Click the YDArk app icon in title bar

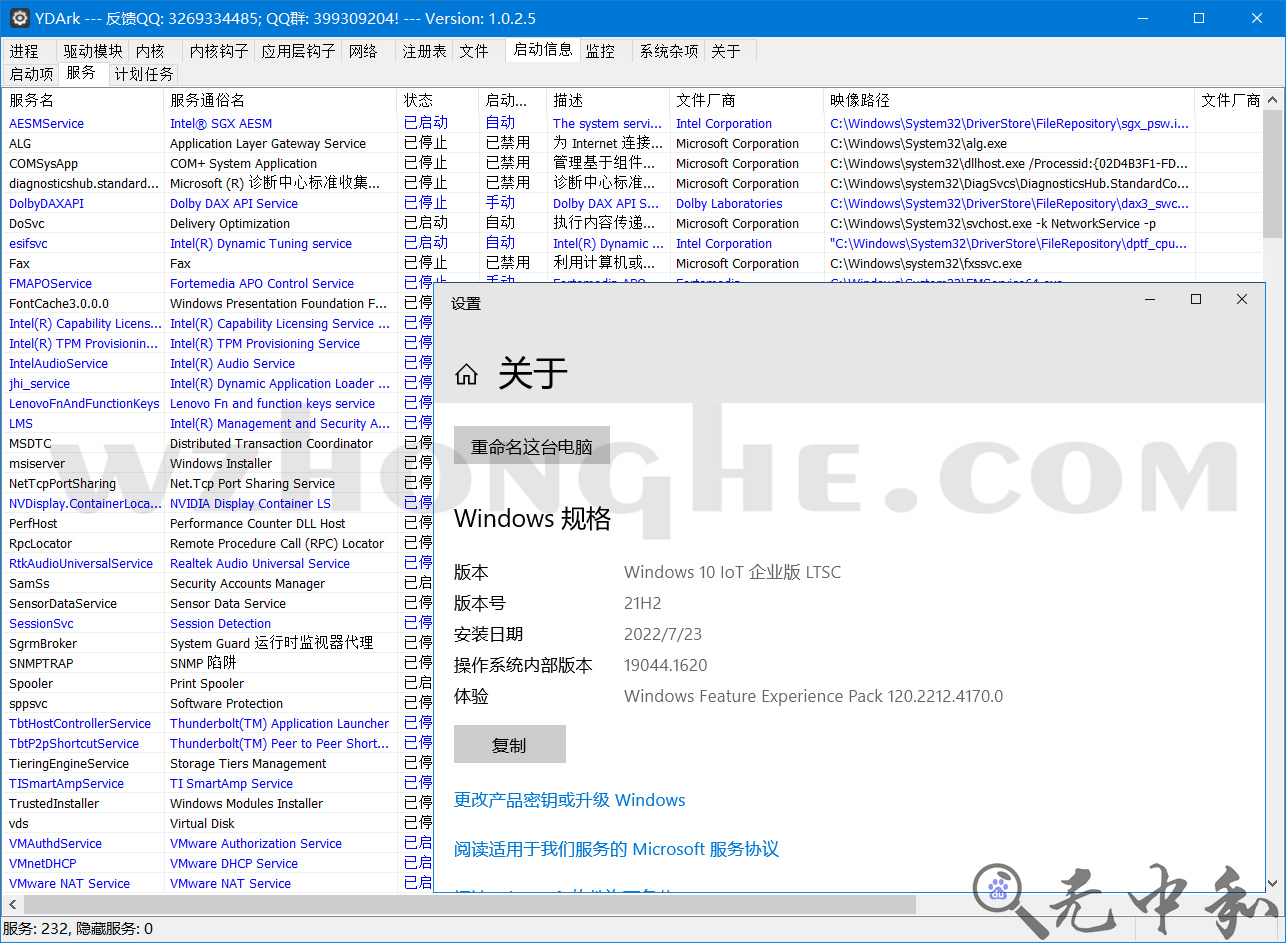pyautogui.click(x=17, y=18)
